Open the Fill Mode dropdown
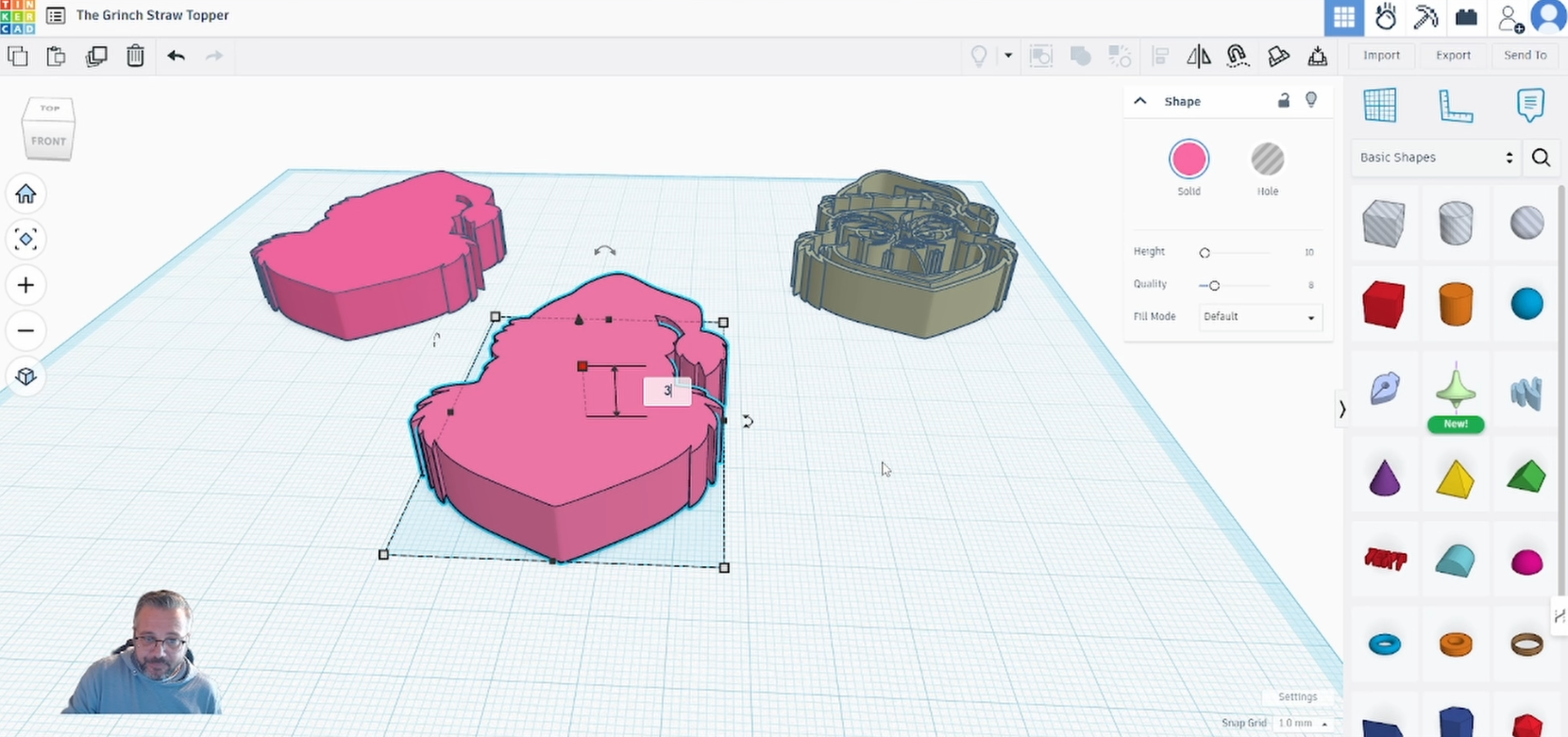Screen dimensions: 1568x737 [x=1259, y=317]
